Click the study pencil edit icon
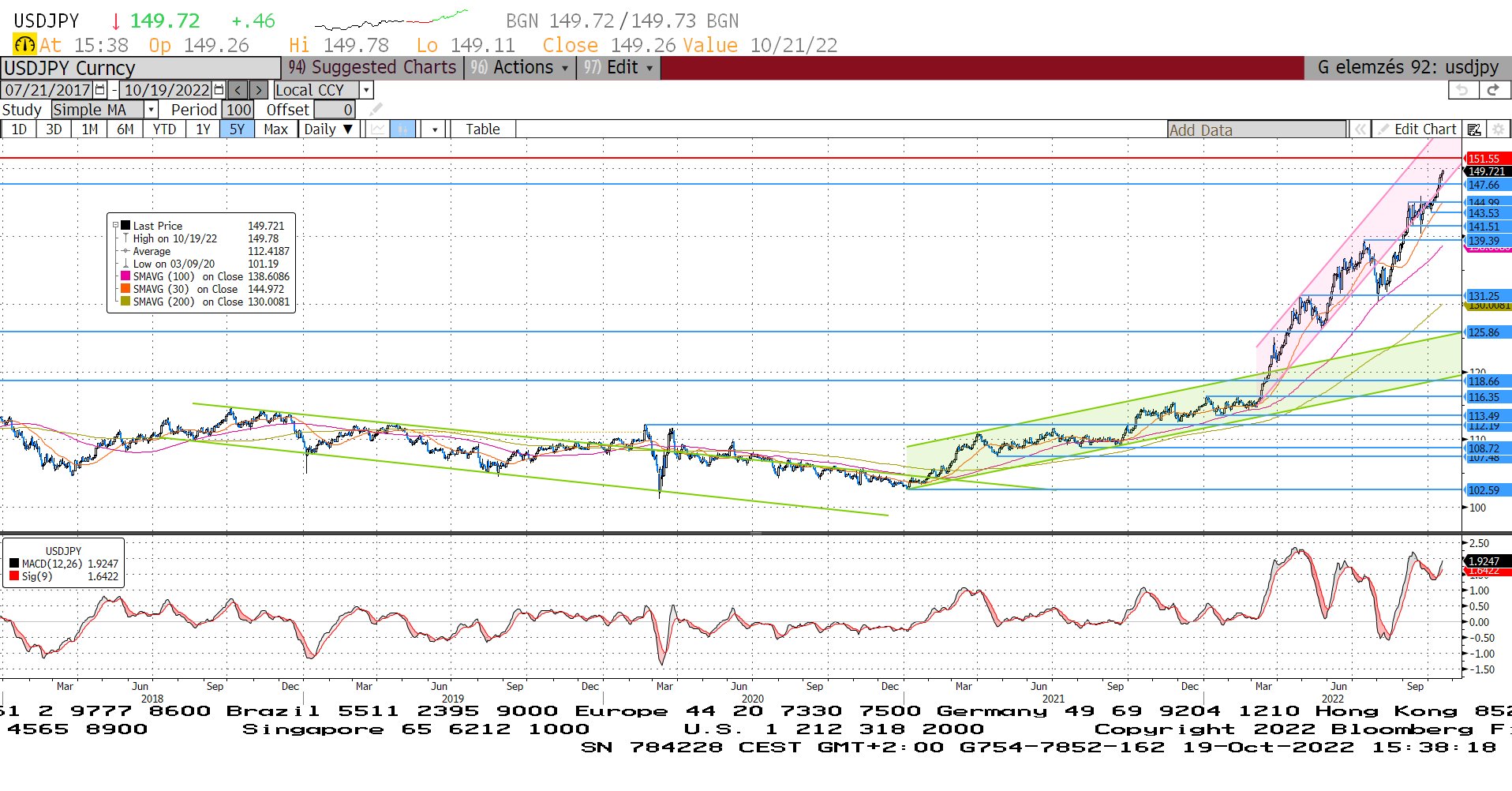 click(x=376, y=110)
